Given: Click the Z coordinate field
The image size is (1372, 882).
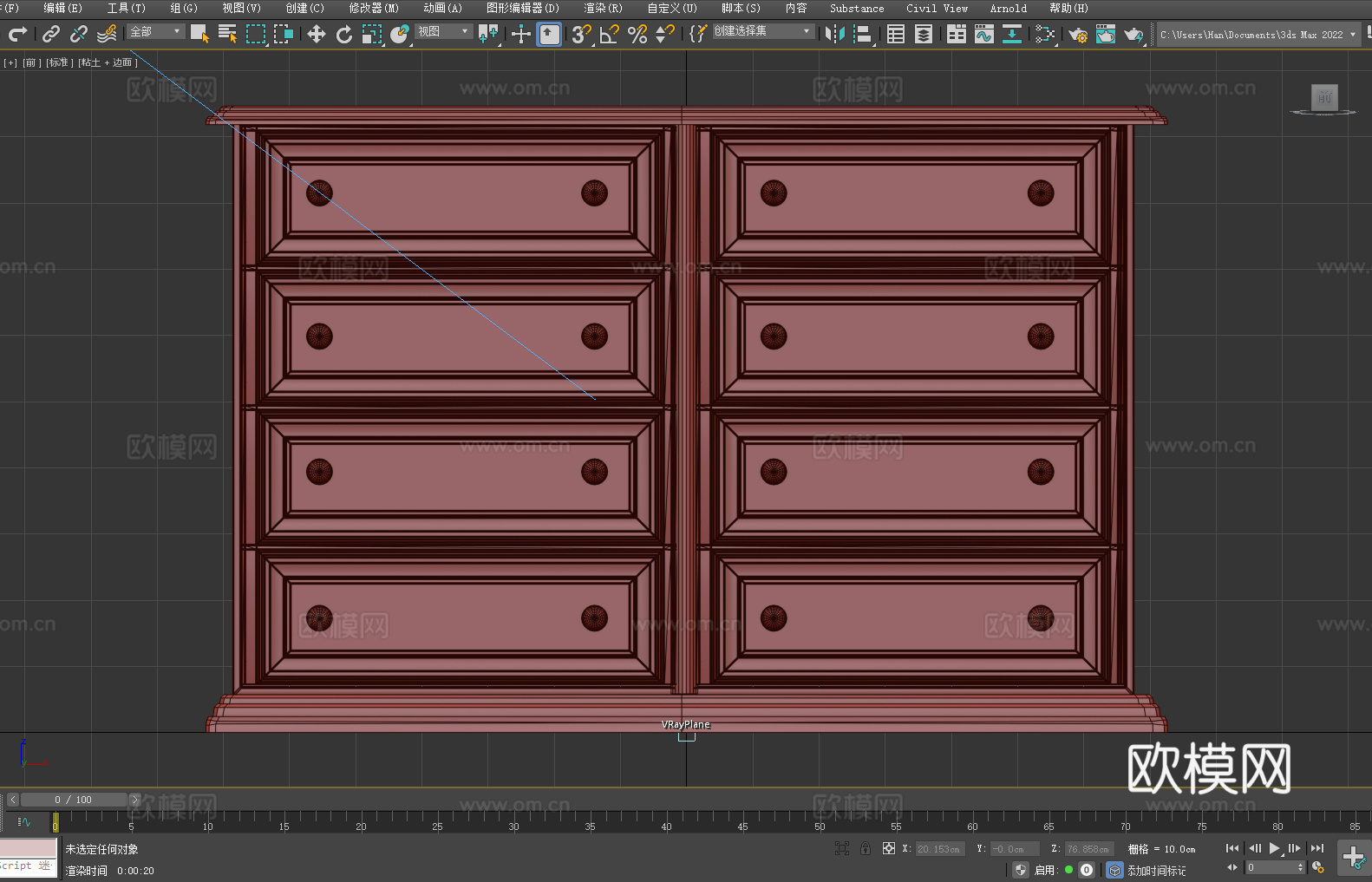Looking at the screenshot, I should (1088, 849).
